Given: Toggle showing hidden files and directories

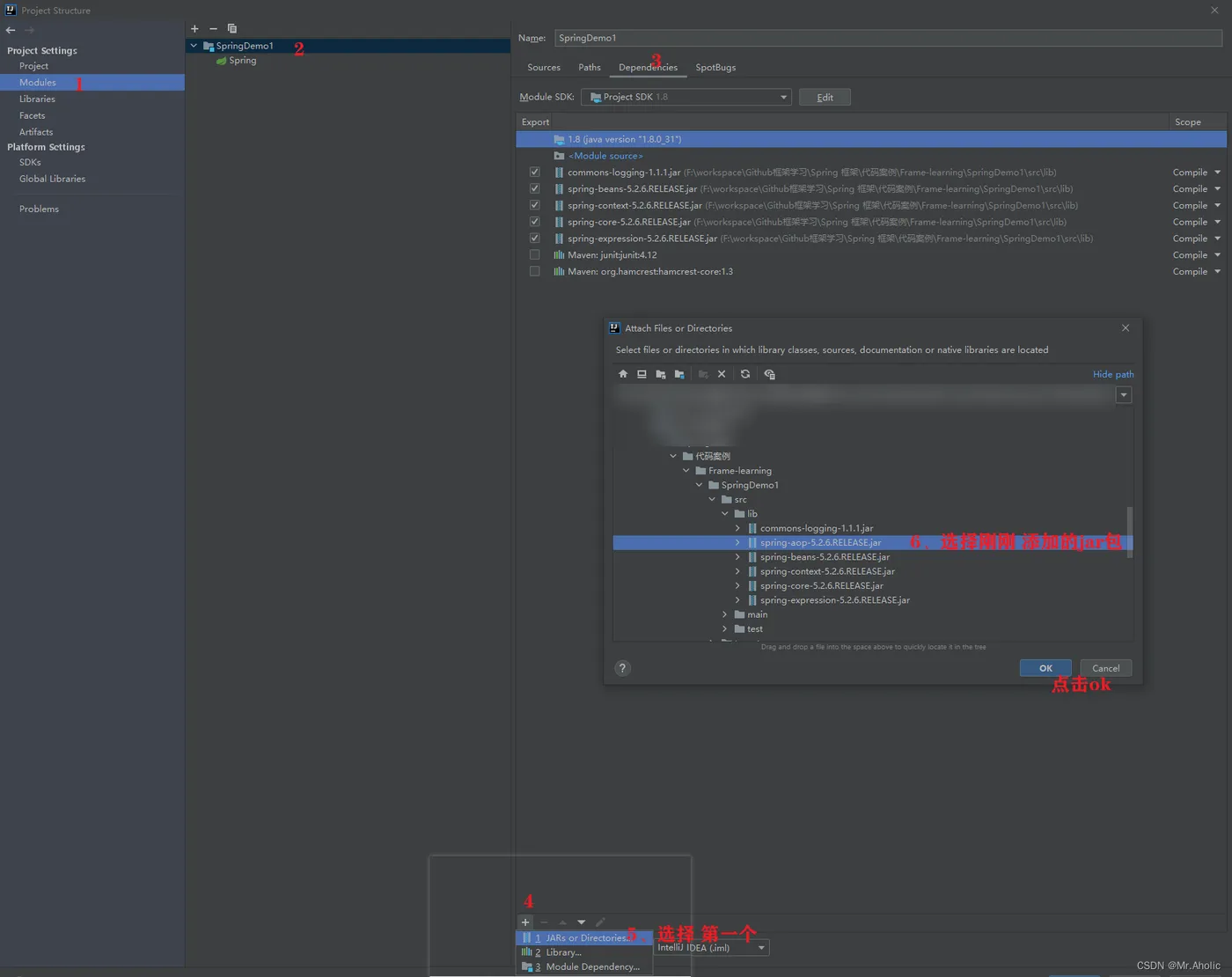Looking at the screenshot, I should 770,374.
